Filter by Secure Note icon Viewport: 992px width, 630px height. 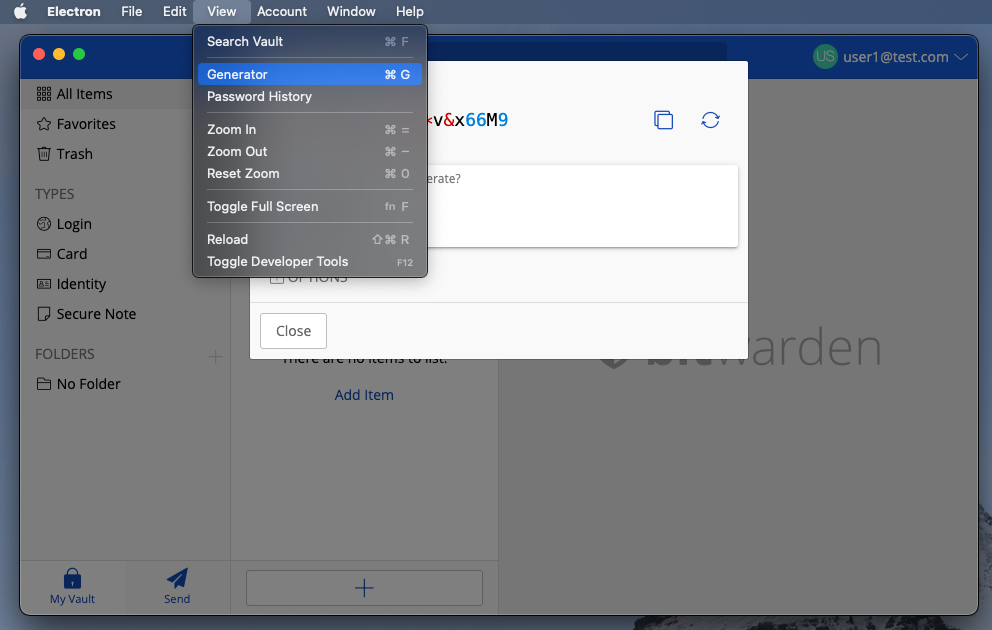click(x=44, y=314)
